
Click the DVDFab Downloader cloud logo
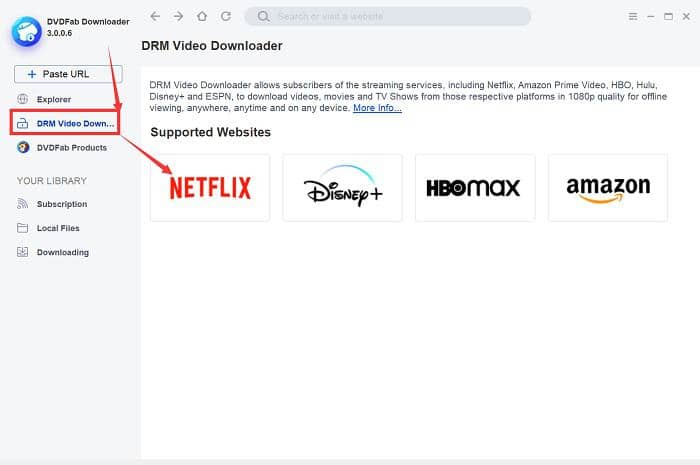[x=26, y=32]
